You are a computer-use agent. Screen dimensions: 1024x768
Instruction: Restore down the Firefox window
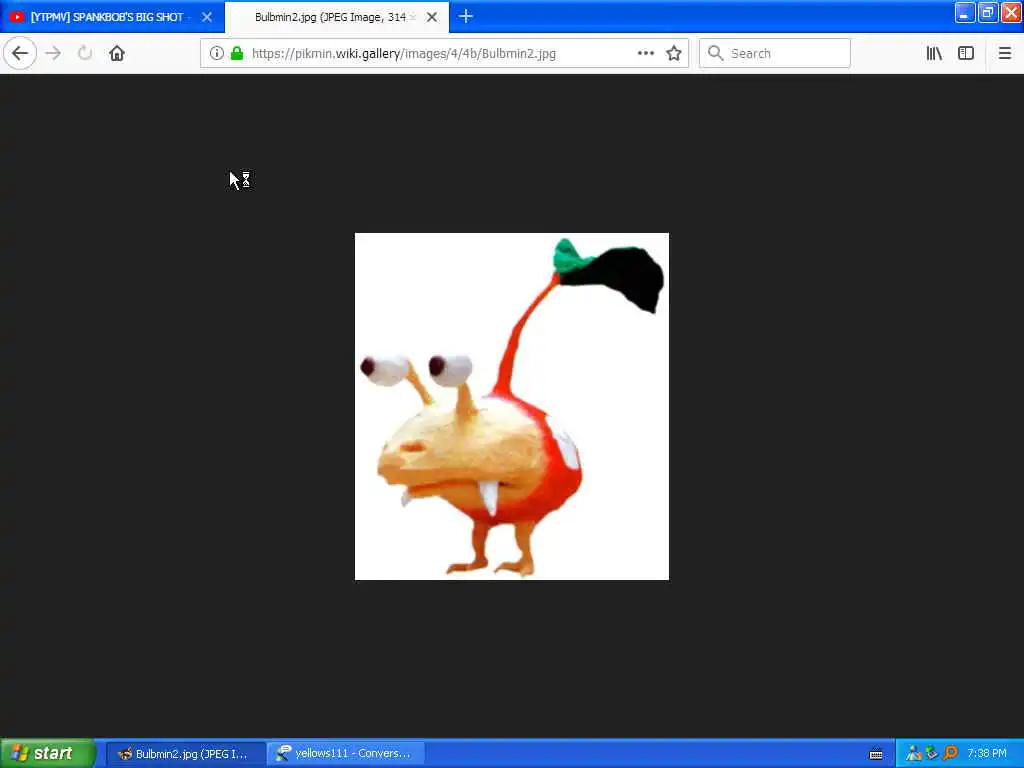(x=987, y=12)
